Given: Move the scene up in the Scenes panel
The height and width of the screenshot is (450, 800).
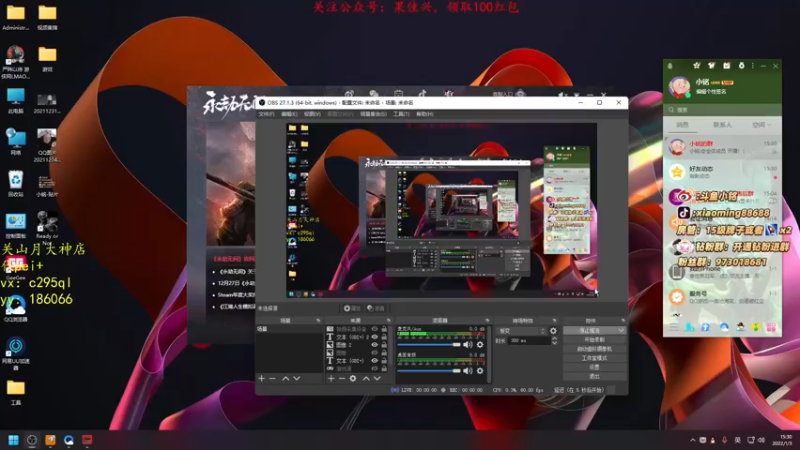Looking at the screenshot, I should (286, 379).
